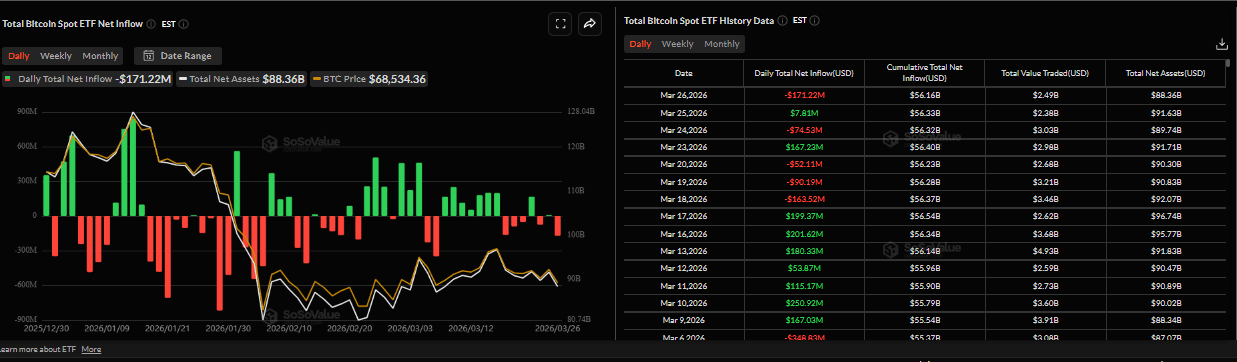This screenshot has height=362, width=1237.
Task: Click the $4.93B value traded cell
Action: click(x=1044, y=251)
